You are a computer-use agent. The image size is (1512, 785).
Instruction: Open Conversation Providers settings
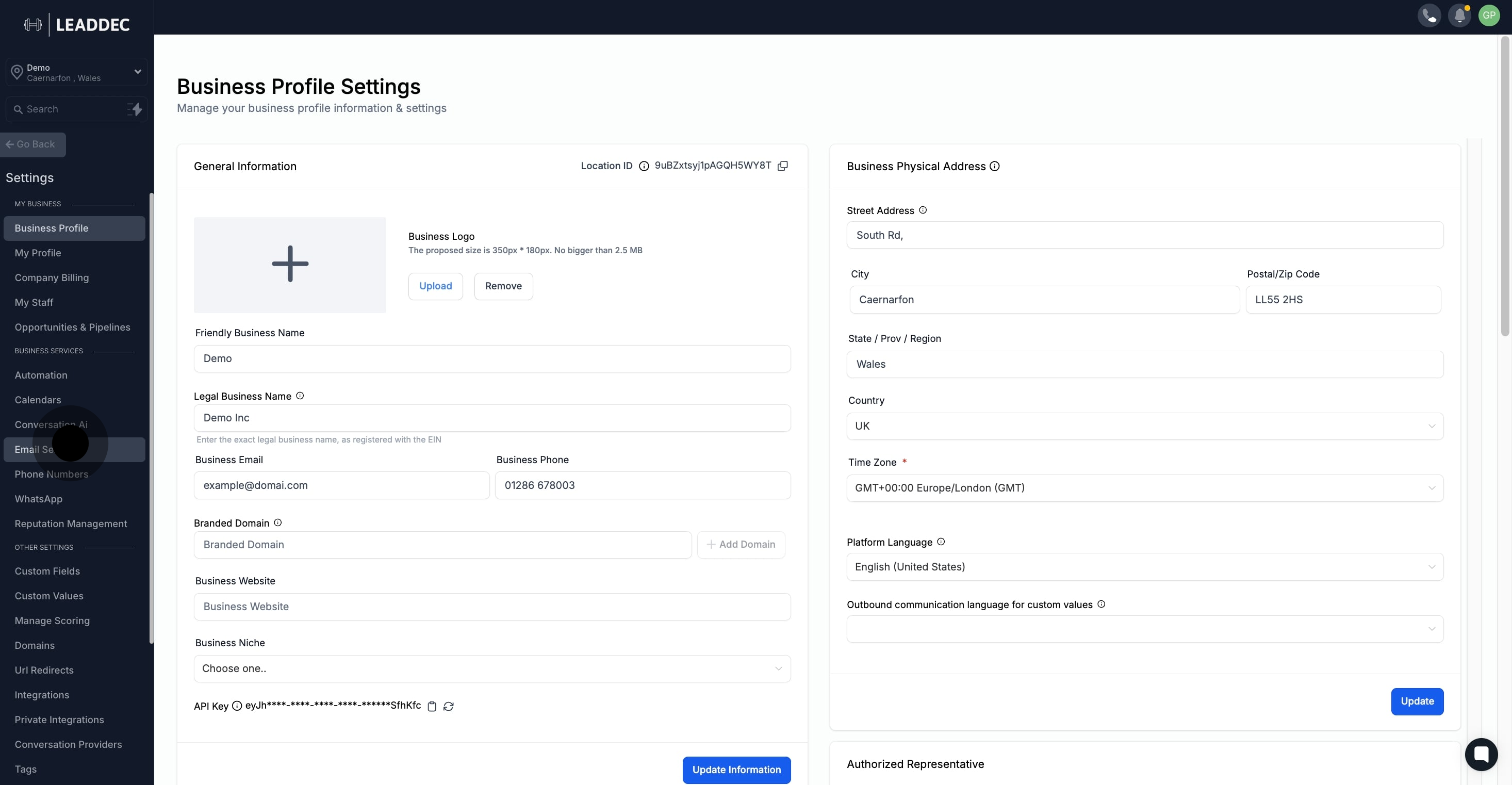tap(75, 744)
